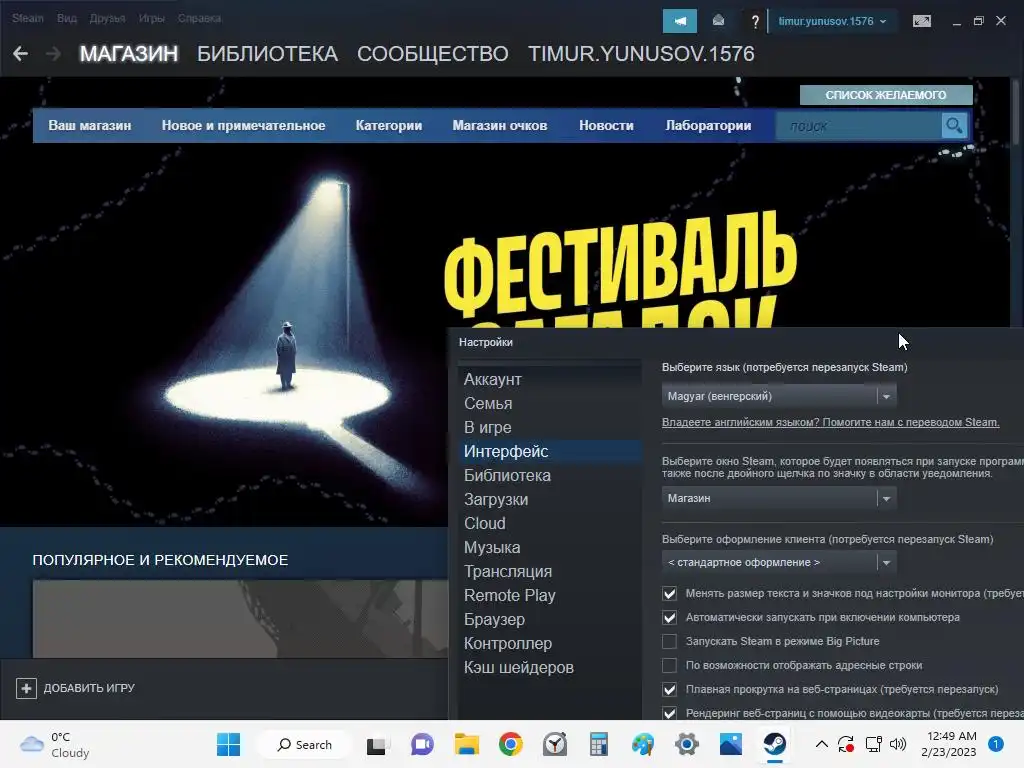Open File Explorer from the taskbar
This screenshot has width=1024, height=768.
click(x=466, y=744)
